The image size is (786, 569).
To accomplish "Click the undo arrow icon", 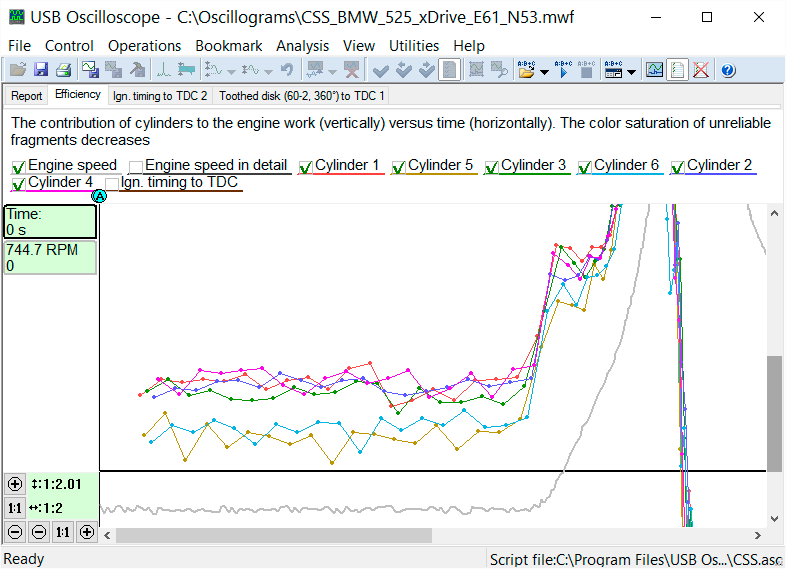I will click(287, 70).
